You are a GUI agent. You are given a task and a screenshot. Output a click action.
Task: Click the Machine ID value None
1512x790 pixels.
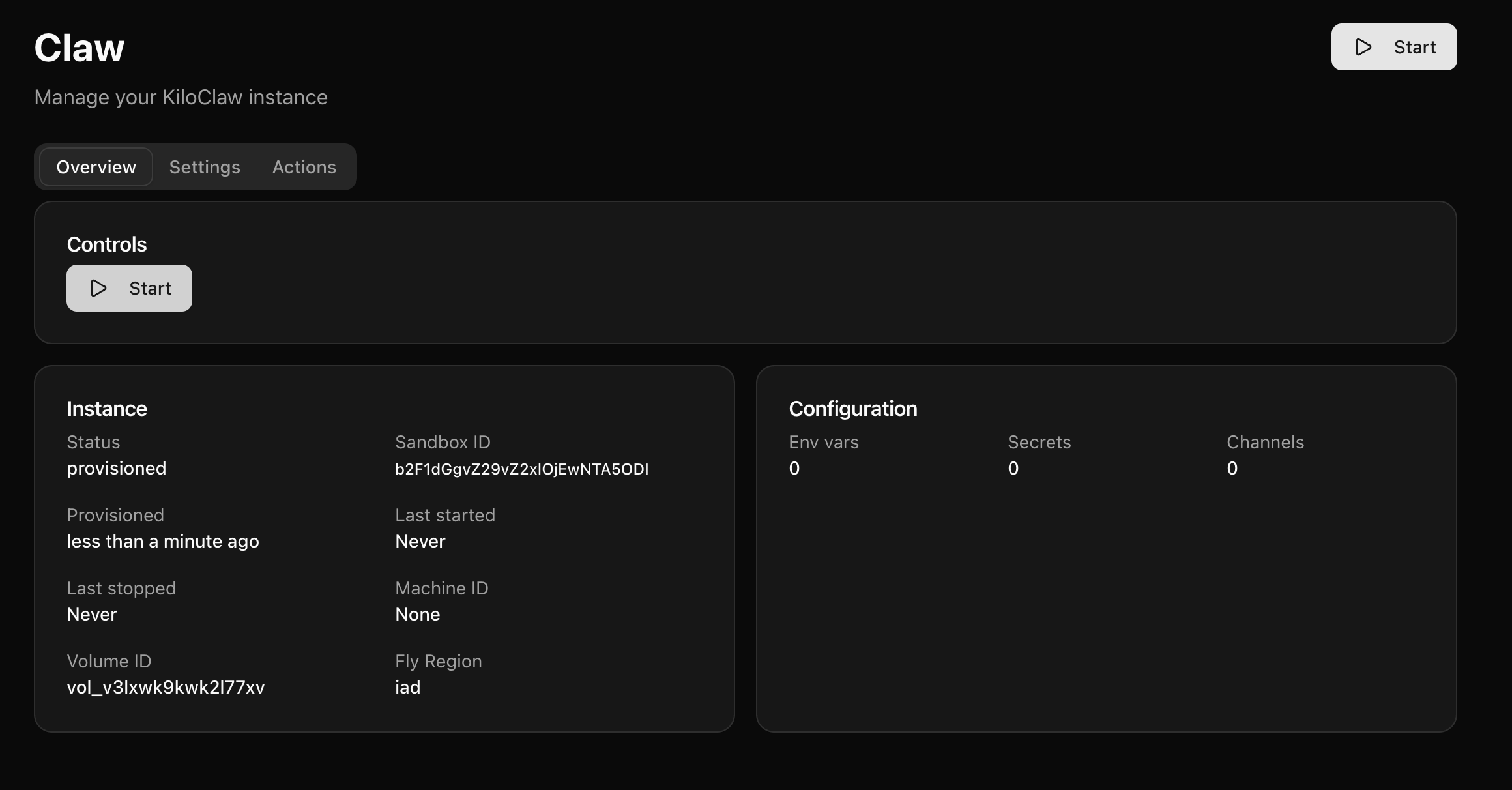coord(417,614)
